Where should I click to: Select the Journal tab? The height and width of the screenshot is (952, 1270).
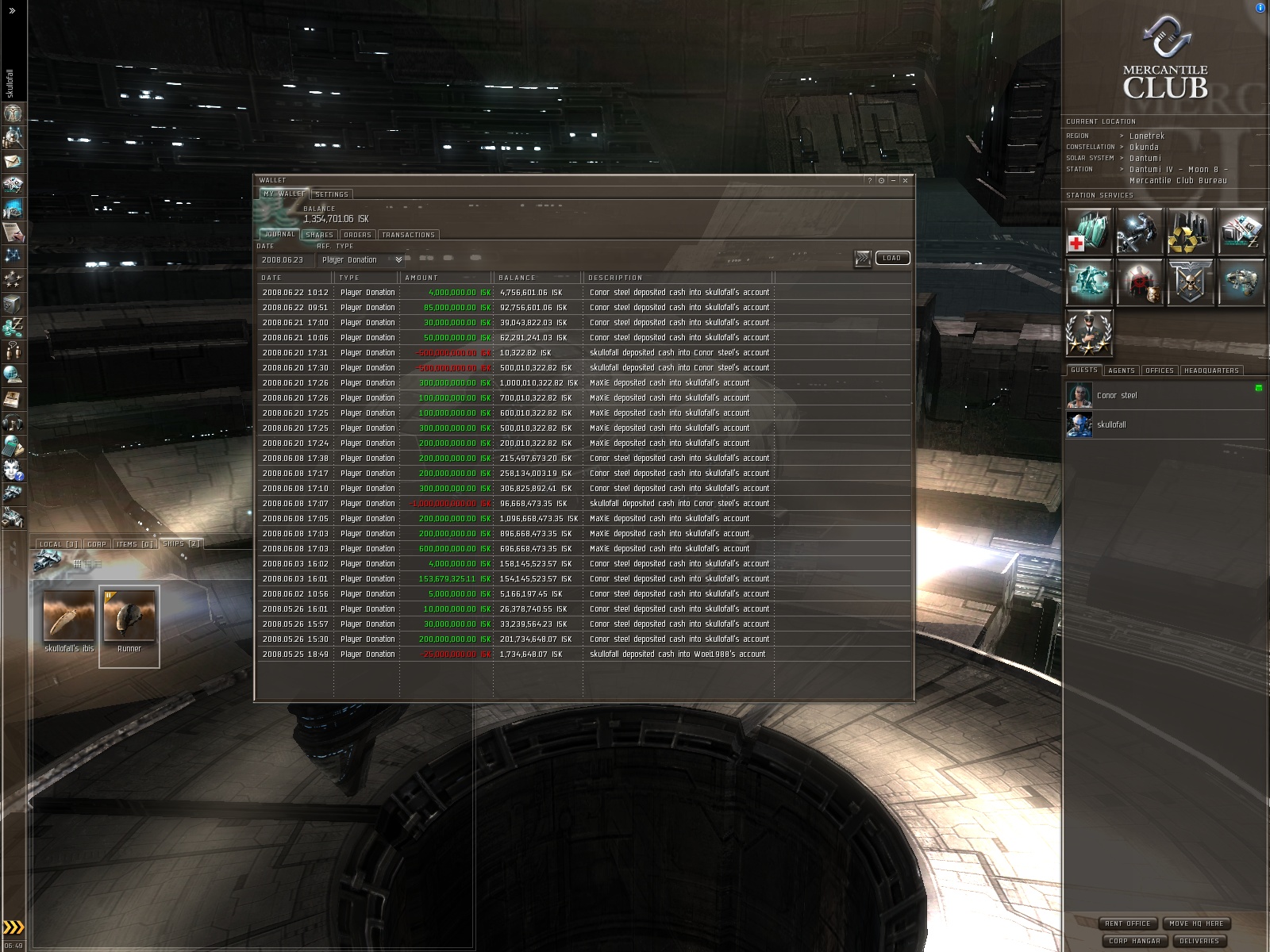tap(279, 235)
